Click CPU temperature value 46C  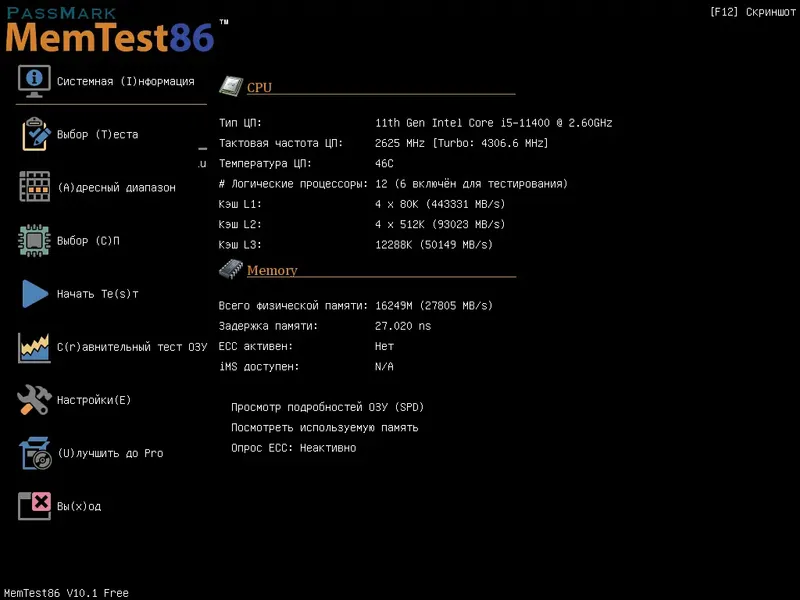pyautogui.click(x=384, y=164)
